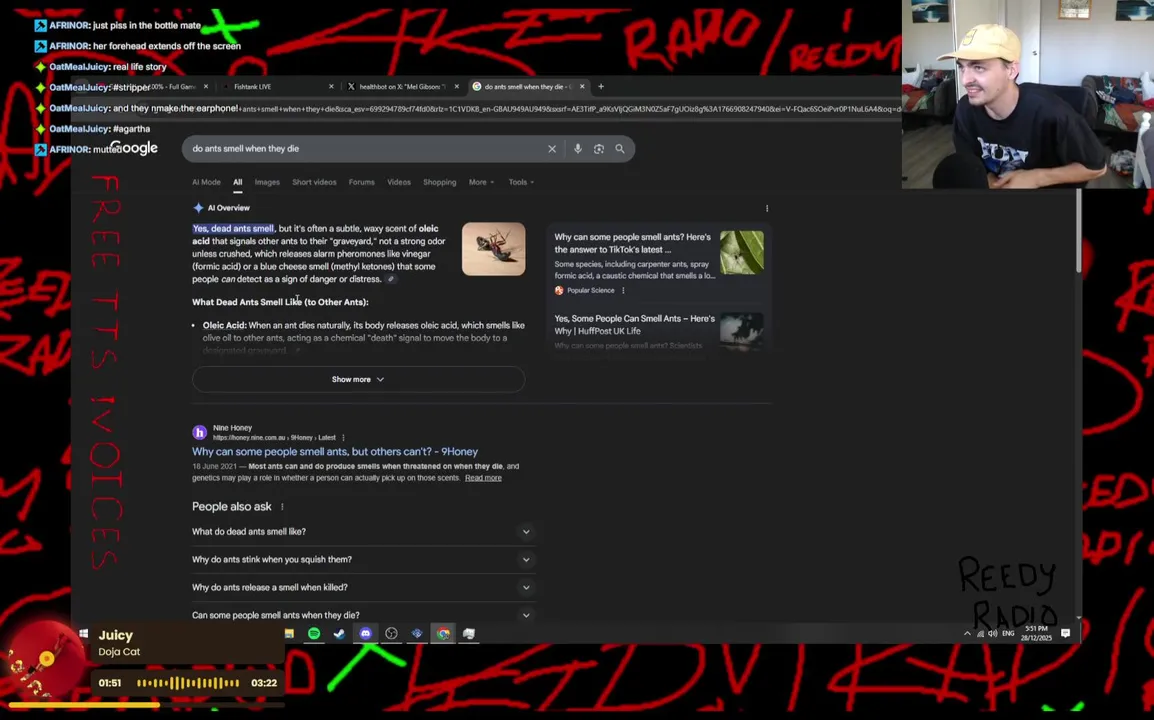Click the ENG language indicator
This screenshot has height=720, width=1154.
coord(1008,633)
